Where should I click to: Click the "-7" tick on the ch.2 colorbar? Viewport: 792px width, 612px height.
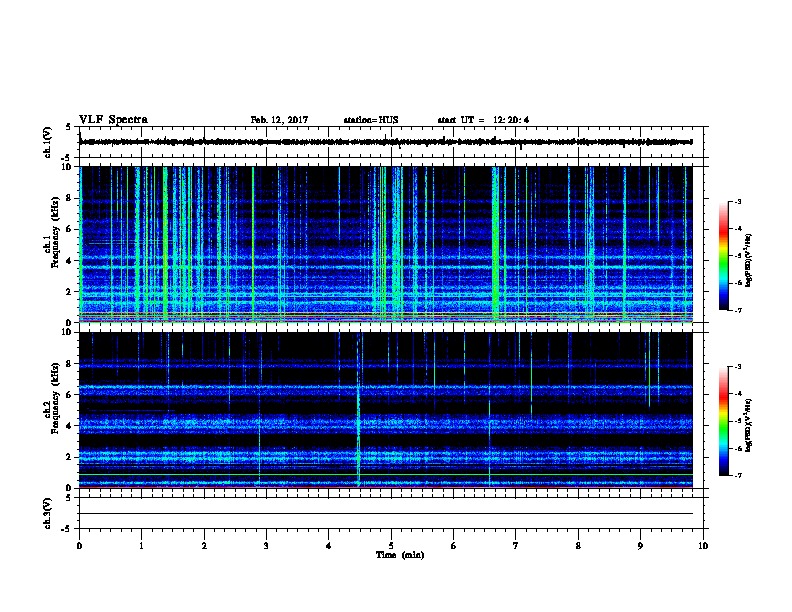pos(737,475)
